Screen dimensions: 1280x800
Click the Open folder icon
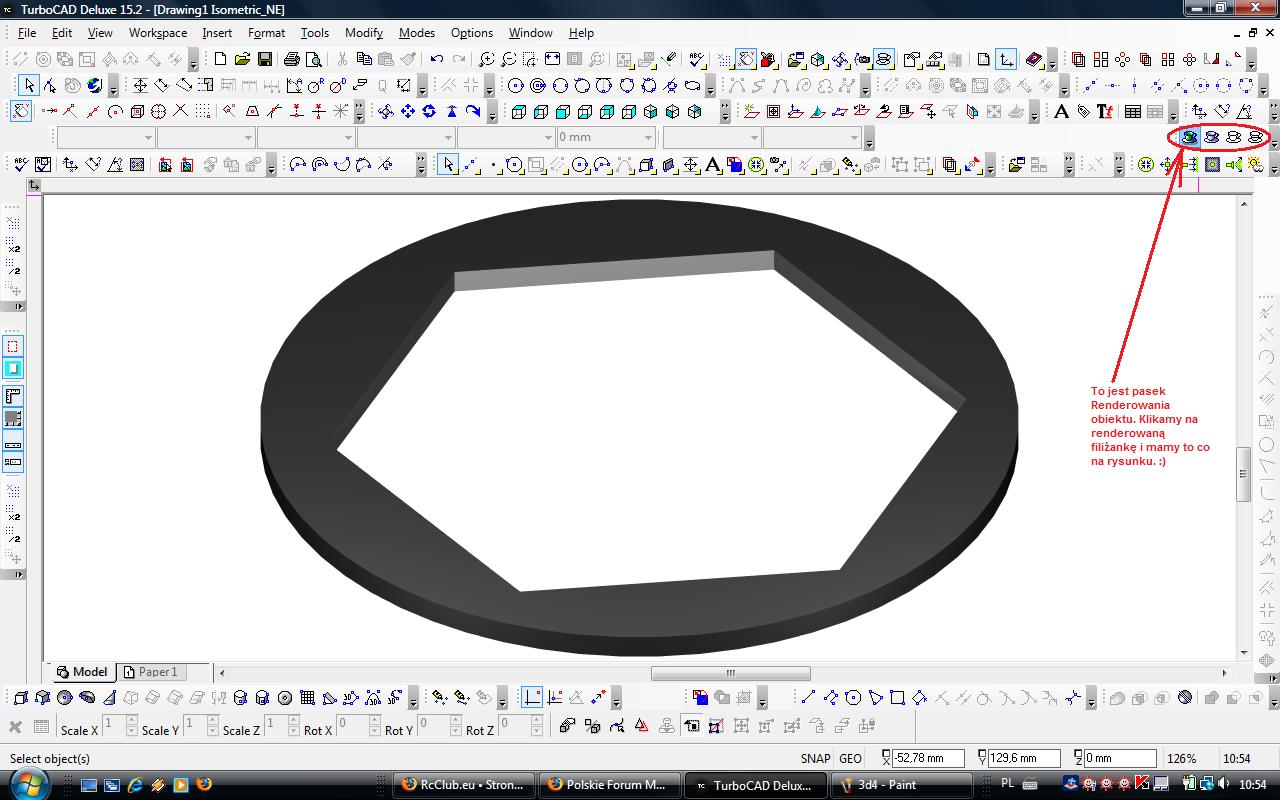click(x=242, y=60)
